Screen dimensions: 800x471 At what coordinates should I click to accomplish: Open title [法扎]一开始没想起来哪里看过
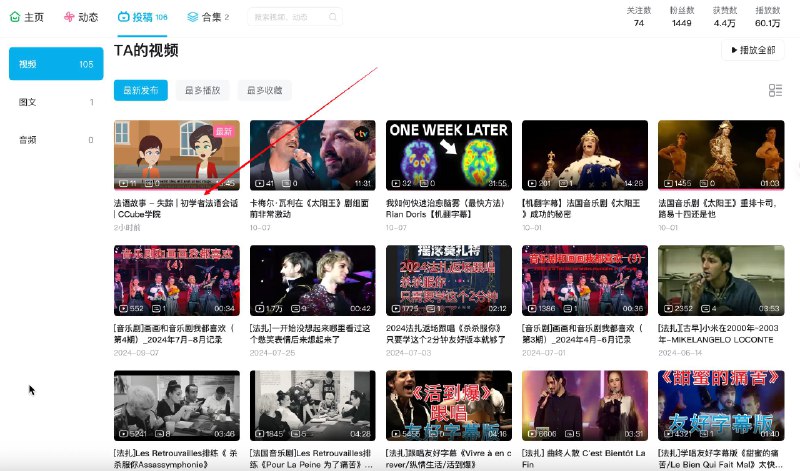coord(310,334)
